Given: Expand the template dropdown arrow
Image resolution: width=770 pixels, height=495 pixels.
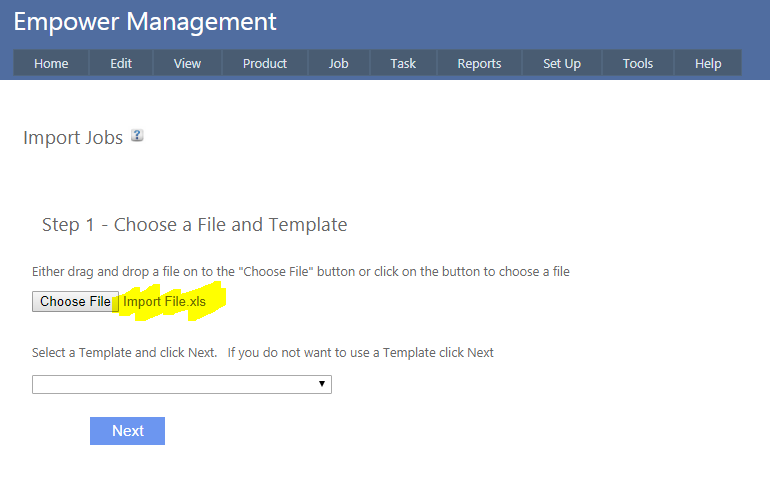Looking at the screenshot, I should pyautogui.click(x=321, y=384).
